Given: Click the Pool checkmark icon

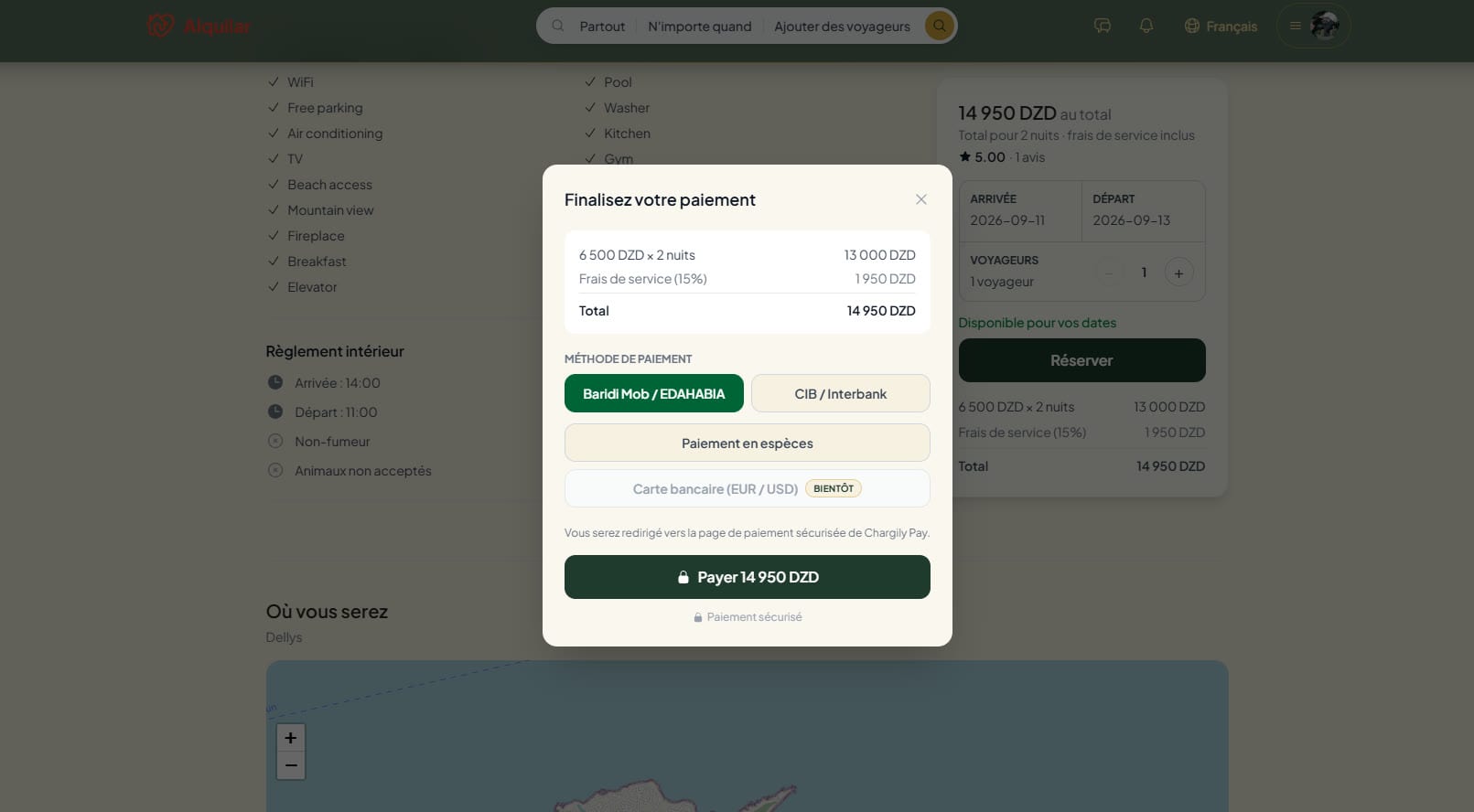Looking at the screenshot, I should pos(590,81).
